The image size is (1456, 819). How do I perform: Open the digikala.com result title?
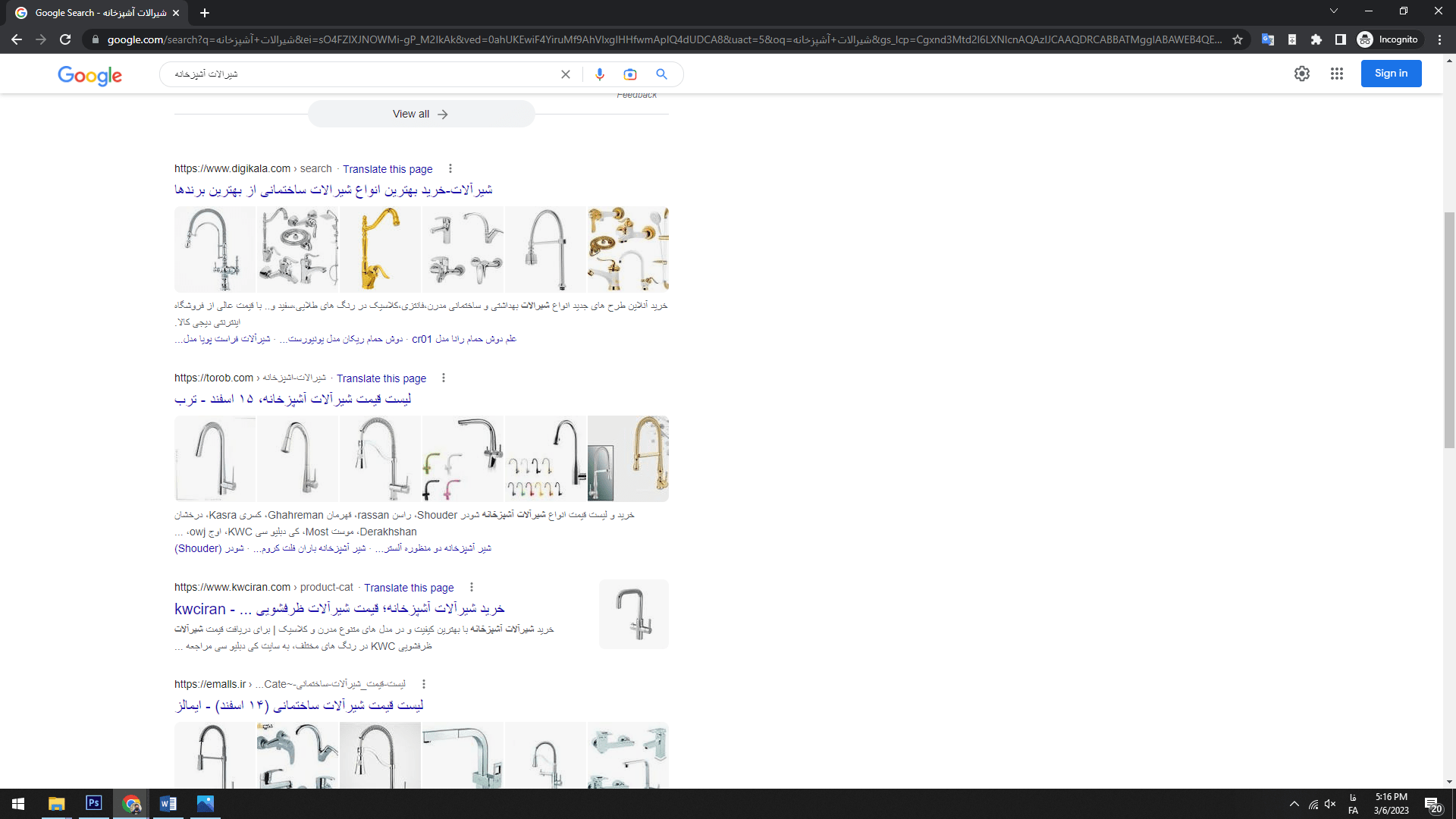tap(334, 190)
